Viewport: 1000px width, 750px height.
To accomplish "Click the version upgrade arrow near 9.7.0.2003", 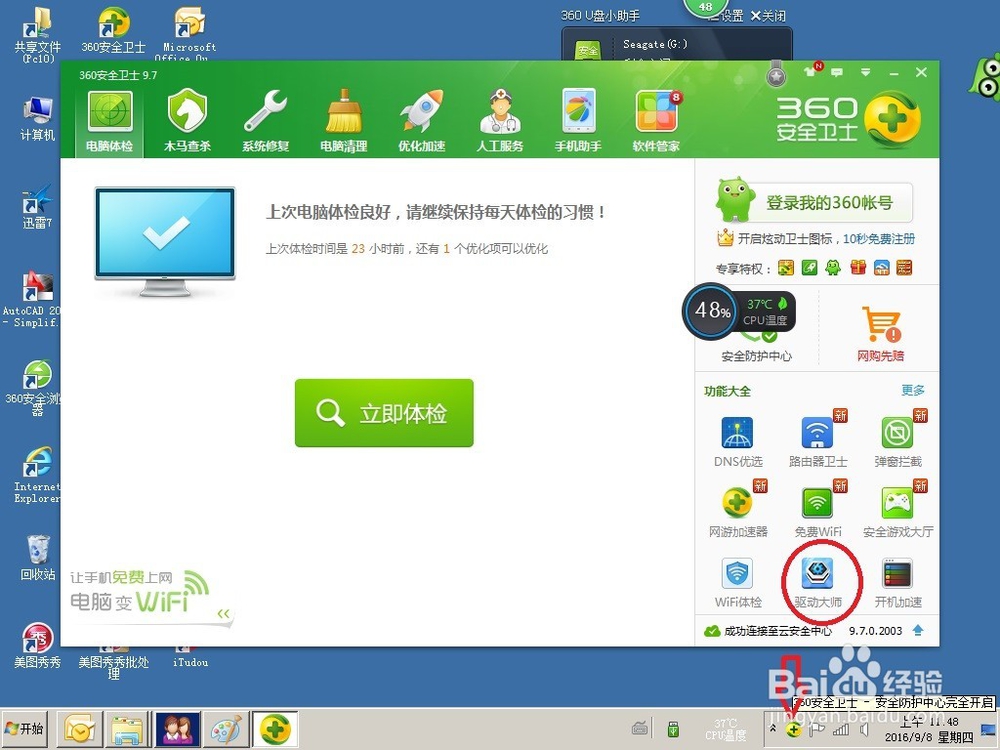I will (x=918, y=631).
